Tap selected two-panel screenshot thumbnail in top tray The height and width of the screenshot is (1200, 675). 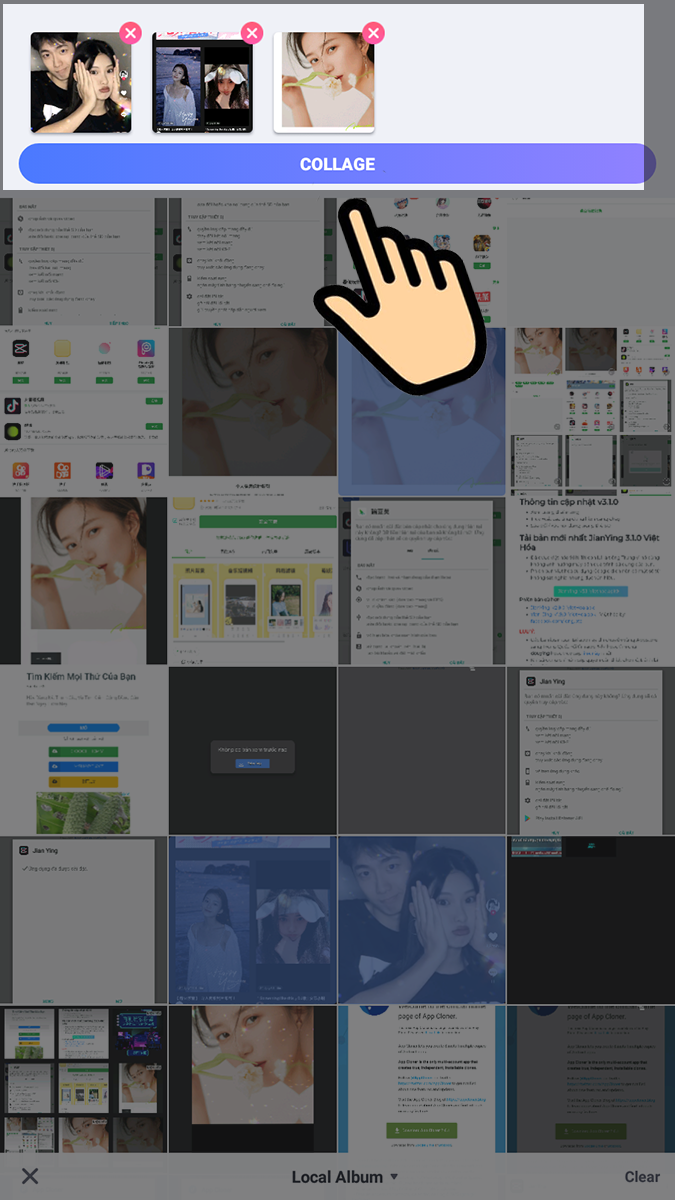pos(202,82)
